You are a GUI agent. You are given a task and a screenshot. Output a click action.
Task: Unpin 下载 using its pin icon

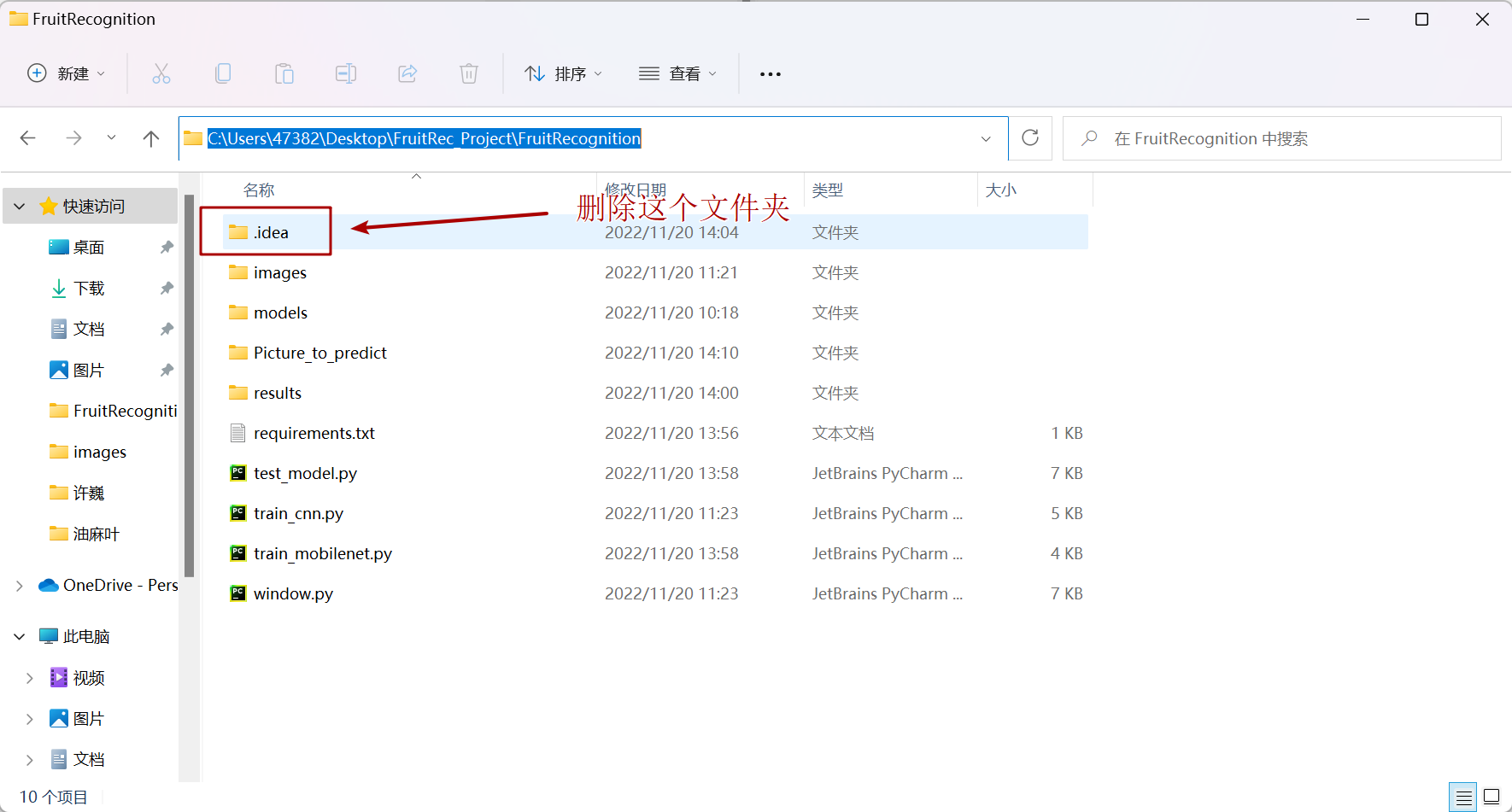[x=167, y=289]
